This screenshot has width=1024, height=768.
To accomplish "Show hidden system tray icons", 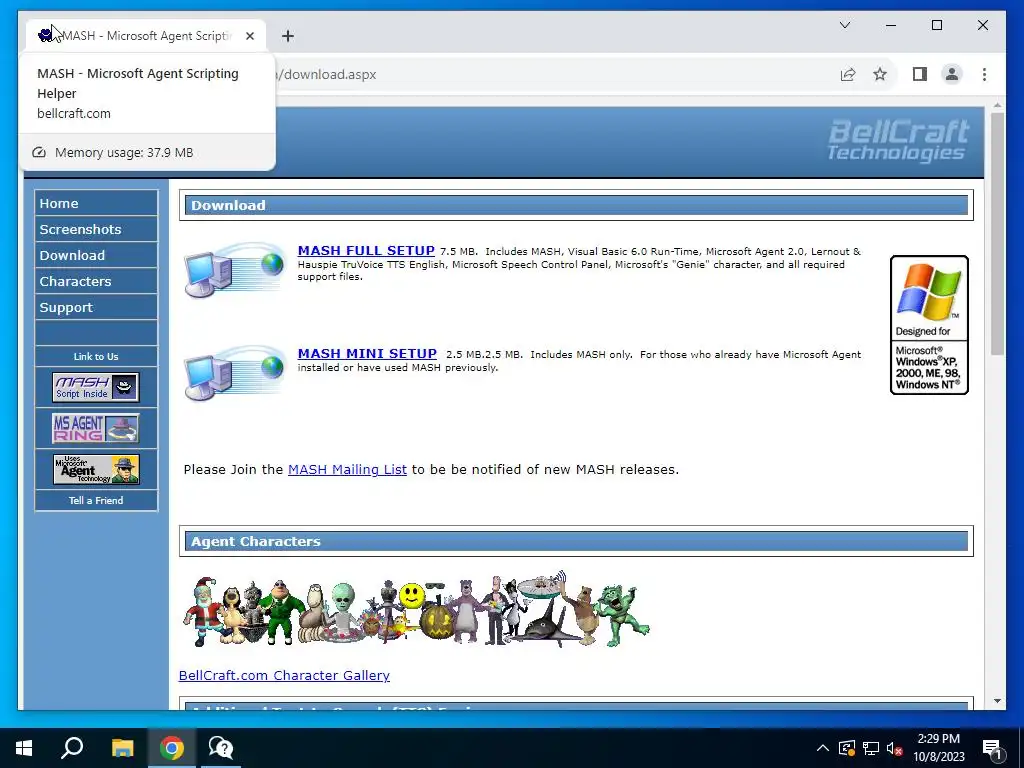I will pyautogui.click(x=823, y=748).
